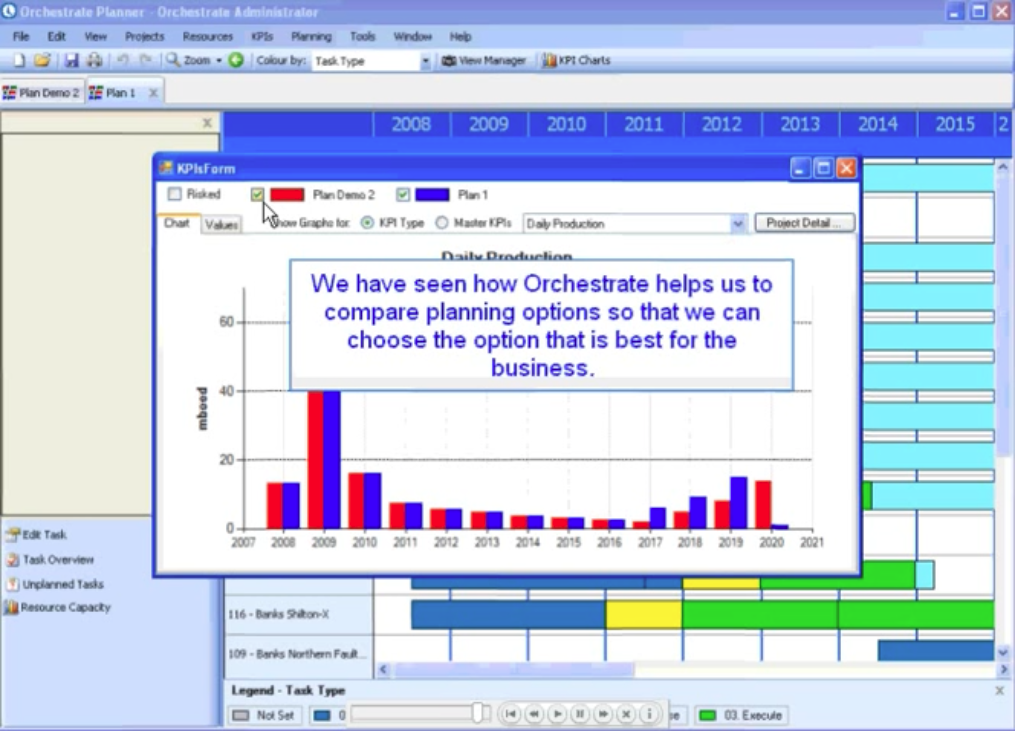Click the skip to start playback button
The width and height of the screenshot is (1015, 731).
pos(511,714)
